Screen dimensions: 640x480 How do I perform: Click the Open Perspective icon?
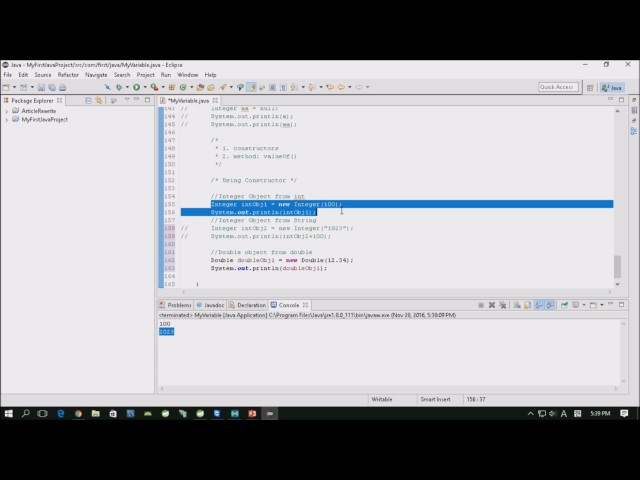click(x=590, y=87)
